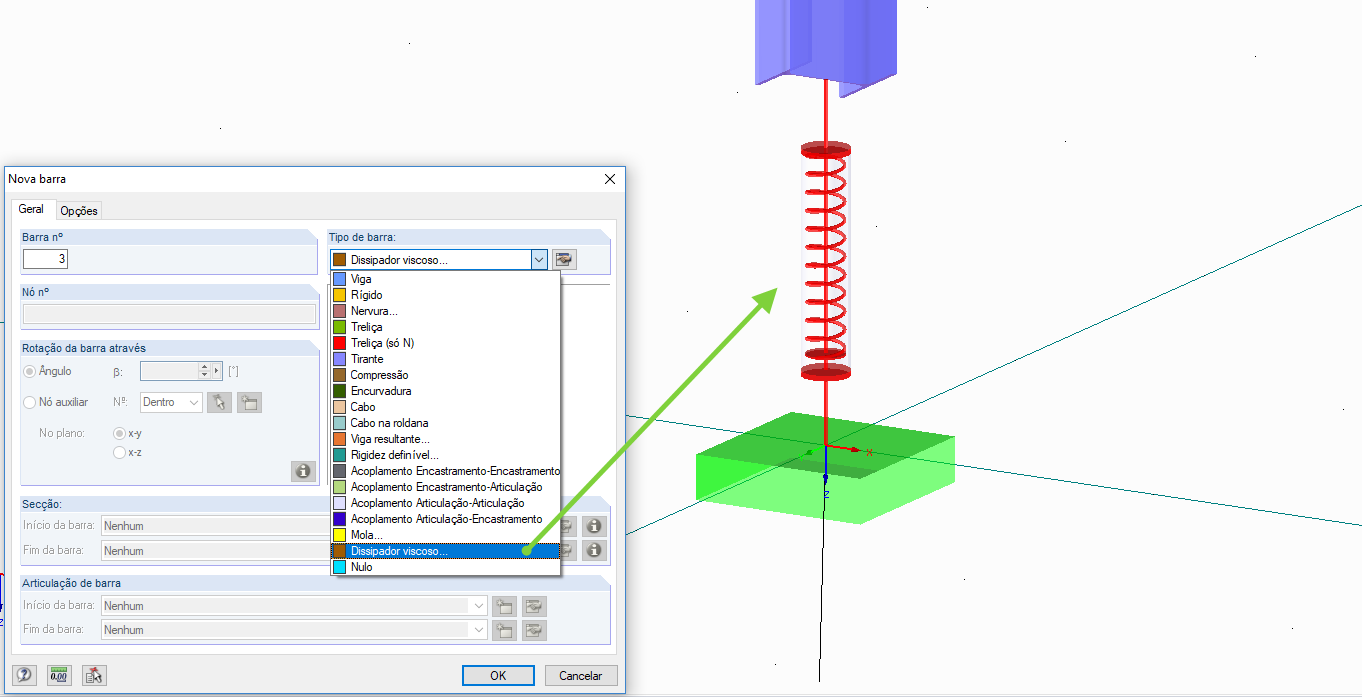The width and height of the screenshot is (1362, 697).
Task: Open the units and decimal places settings icon
Action: (58, 675)
